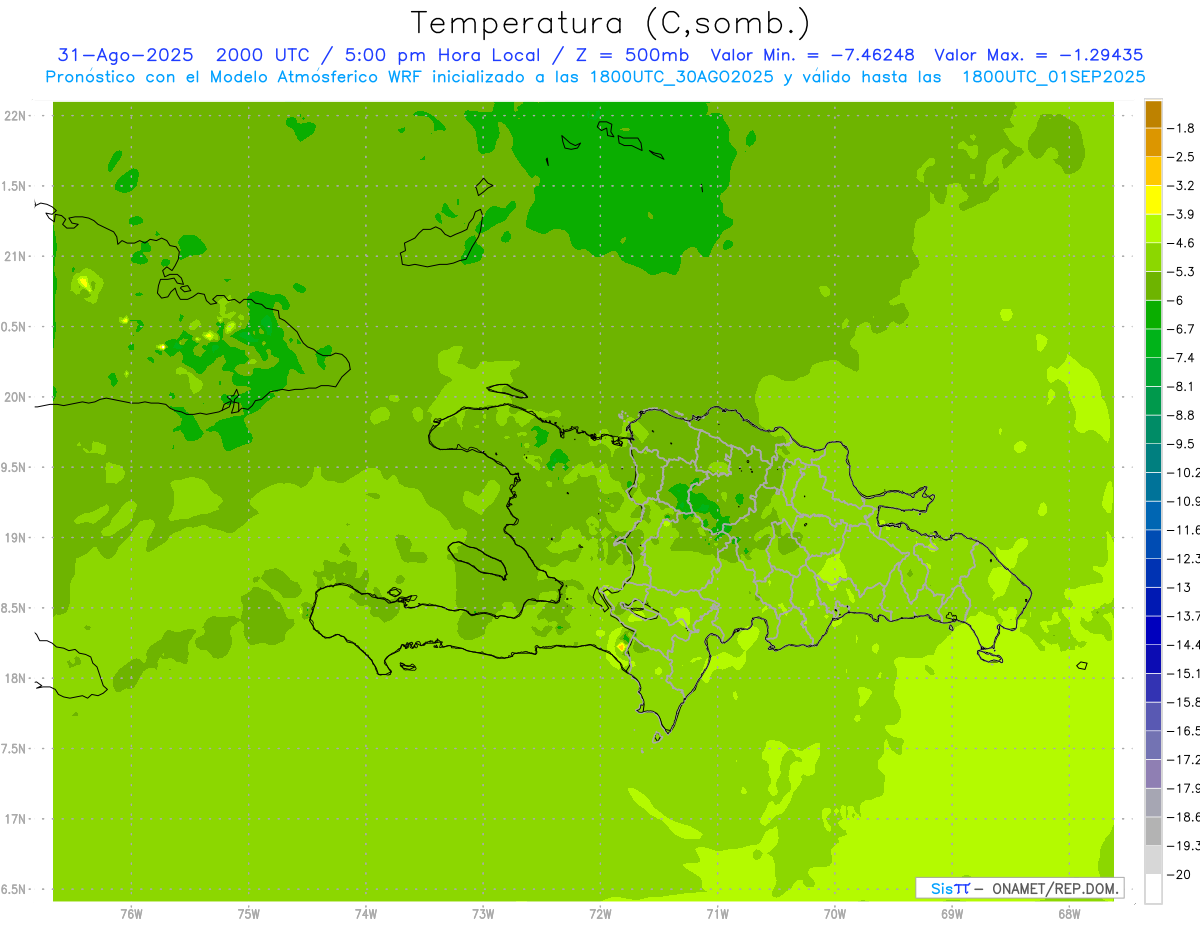Select validity end time "1800UTC_01SEP2025"

point(1053,77)
